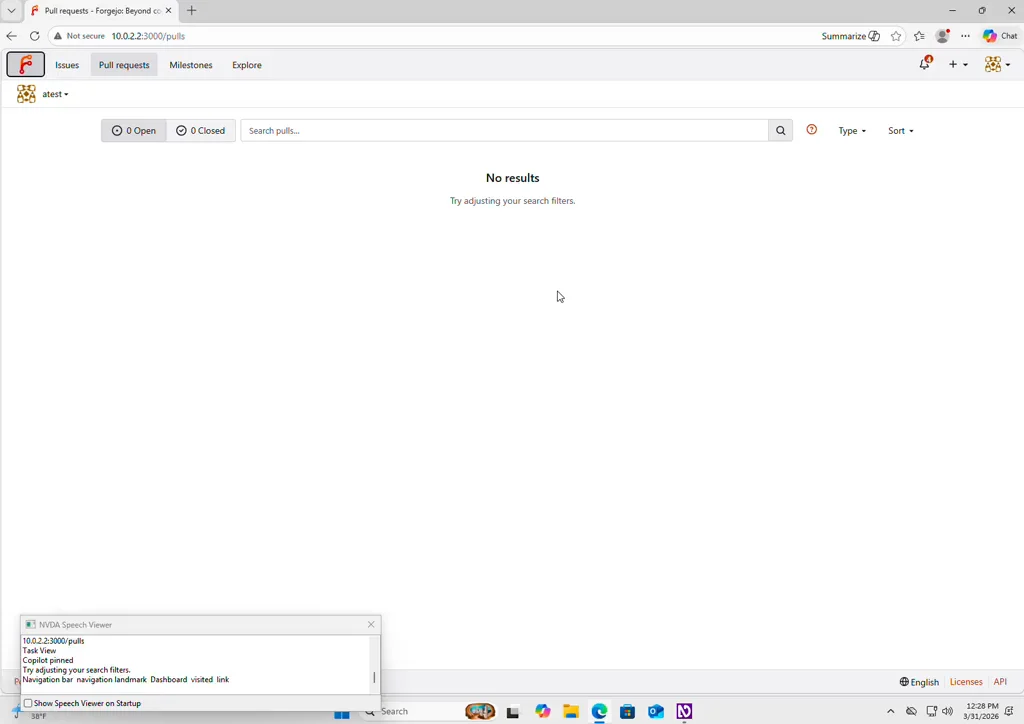
Task: Open browser profile avatar icon
Action: pos(942,36)
